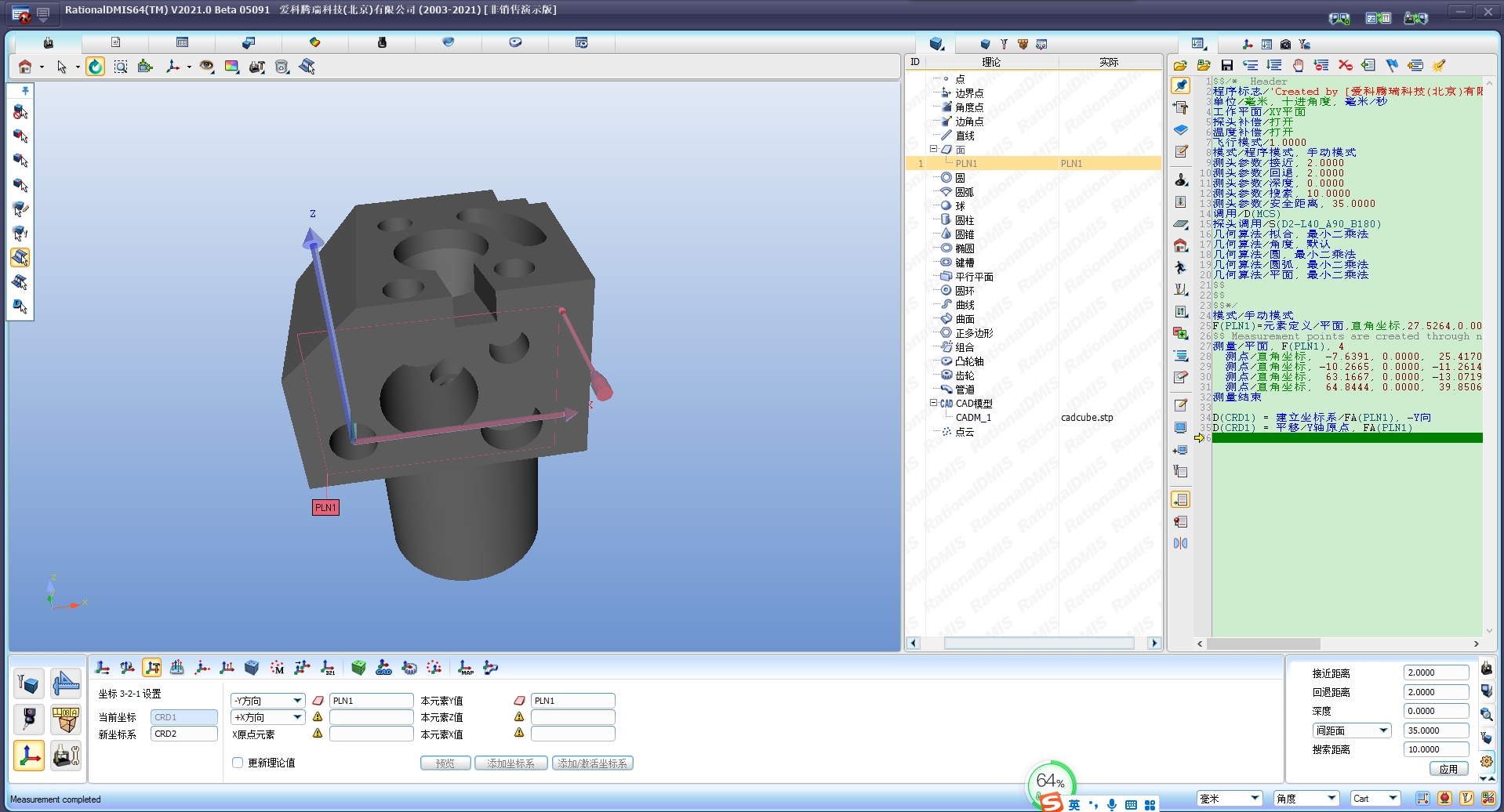Pin the left vertical selection toolbar
This screenshot has height=812, width=1504.
click(x=25, y=91)
